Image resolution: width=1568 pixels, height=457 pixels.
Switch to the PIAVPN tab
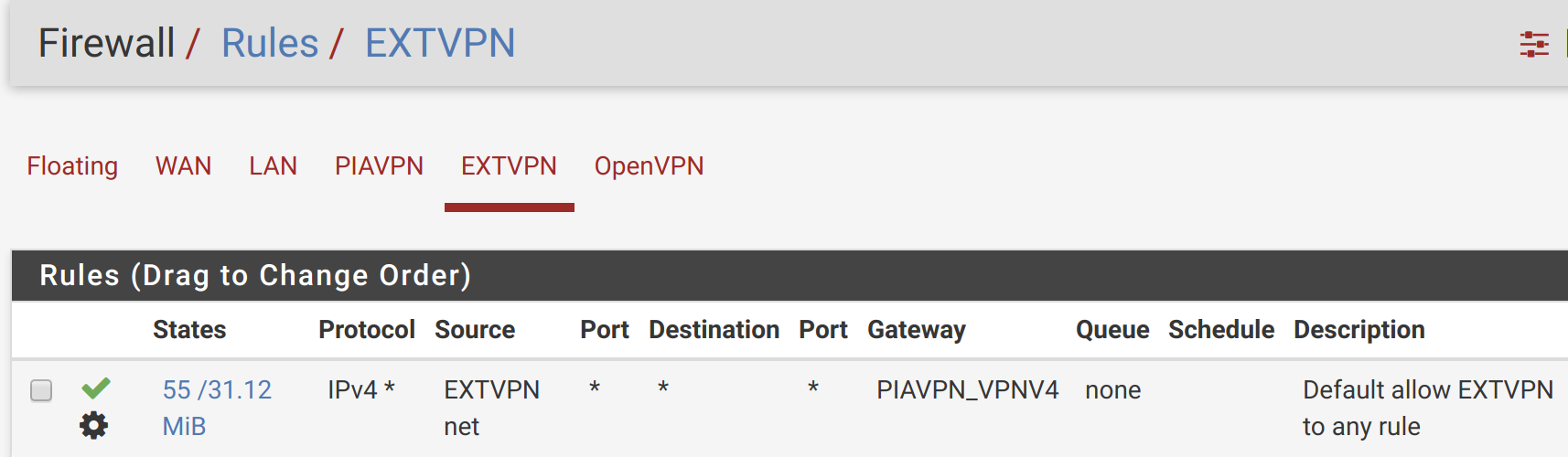[379, 166]
